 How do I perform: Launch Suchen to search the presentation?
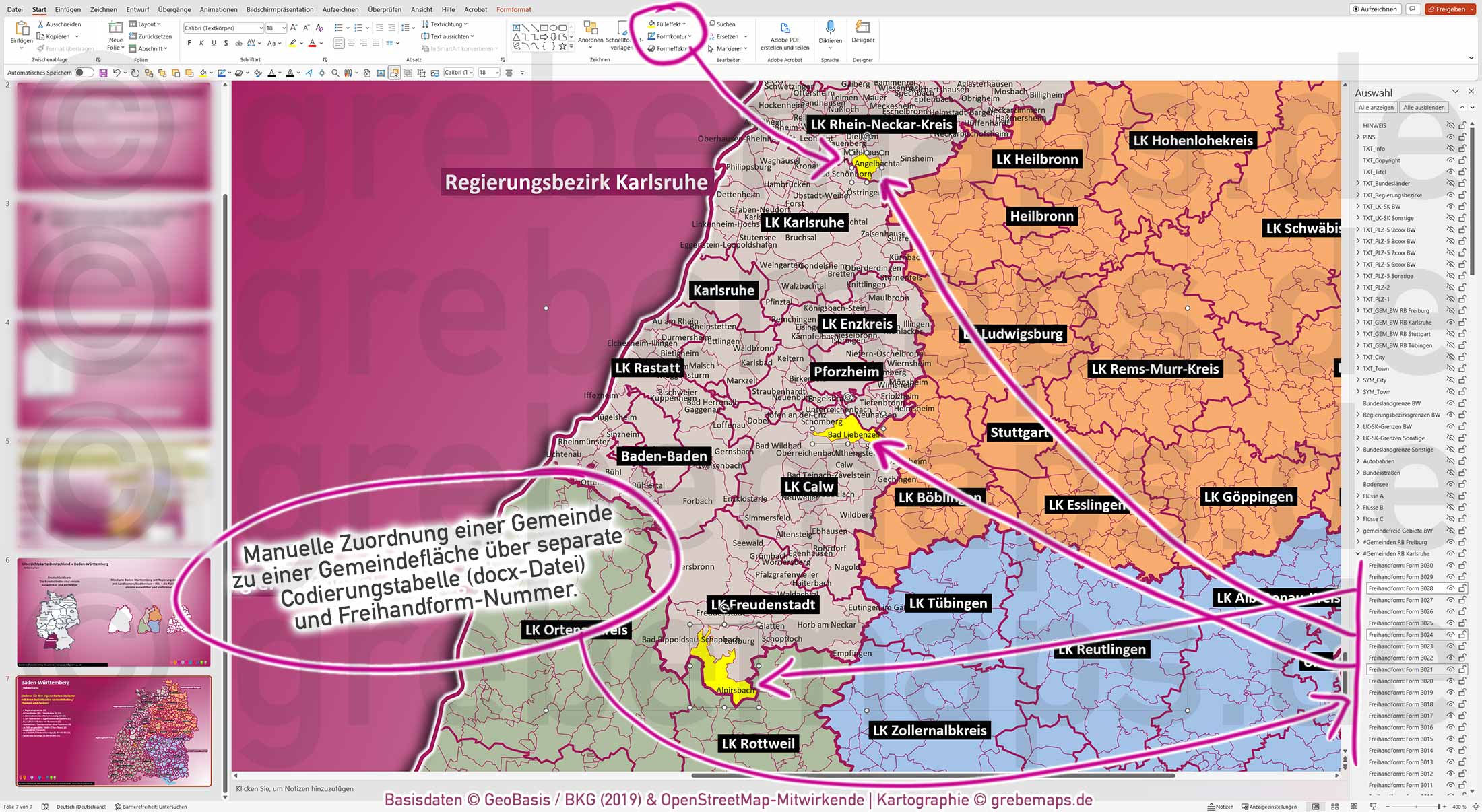pos(723,24)
